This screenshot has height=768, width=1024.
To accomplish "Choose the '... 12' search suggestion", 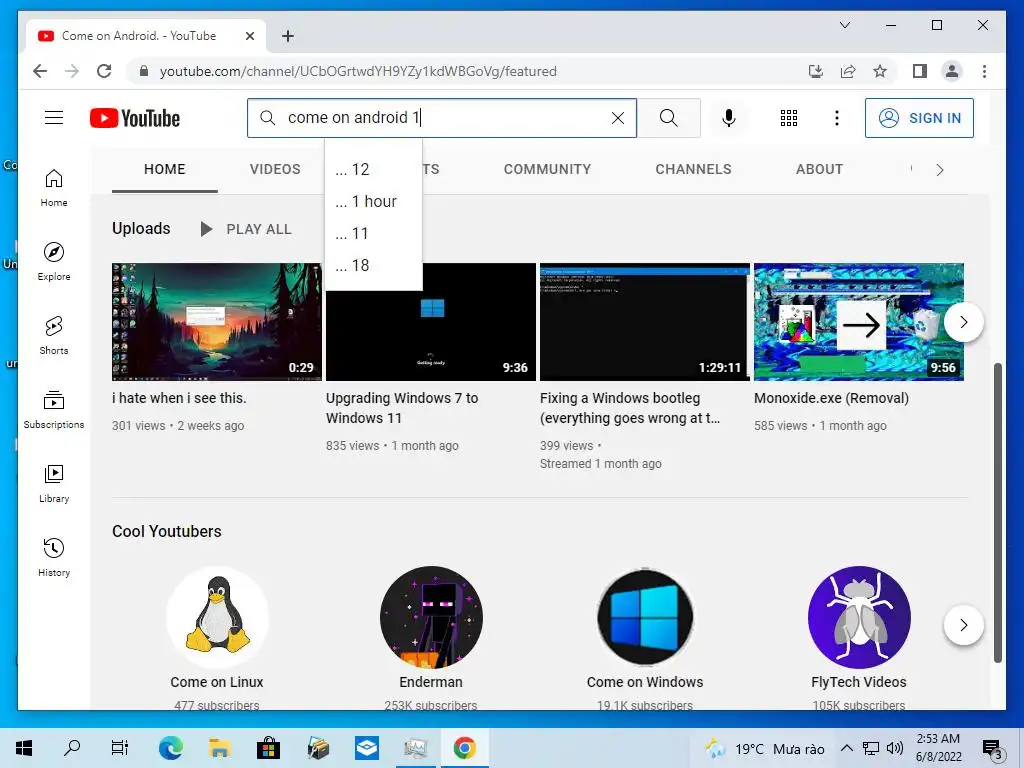I will 374,169.
